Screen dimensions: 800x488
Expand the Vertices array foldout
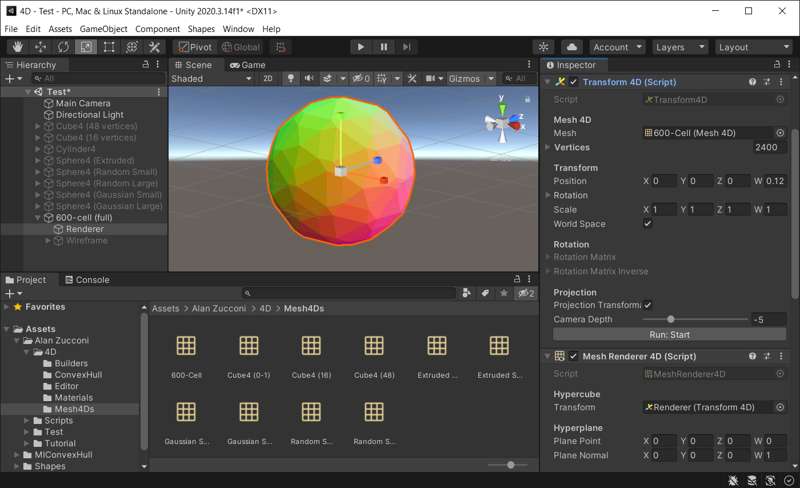tap(547, 147)
